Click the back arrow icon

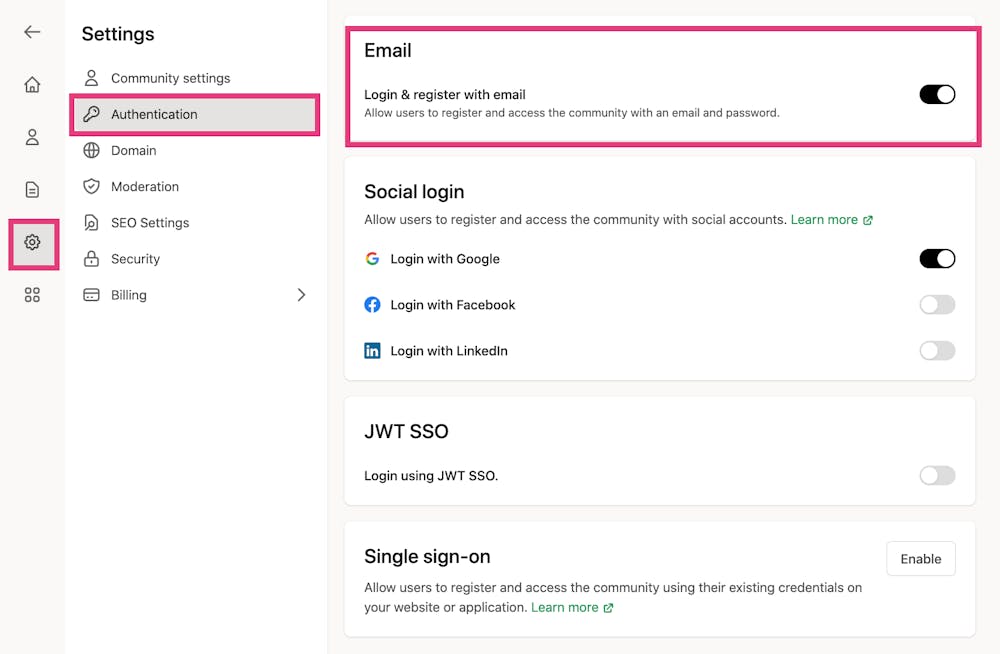(x=32, y=32)
